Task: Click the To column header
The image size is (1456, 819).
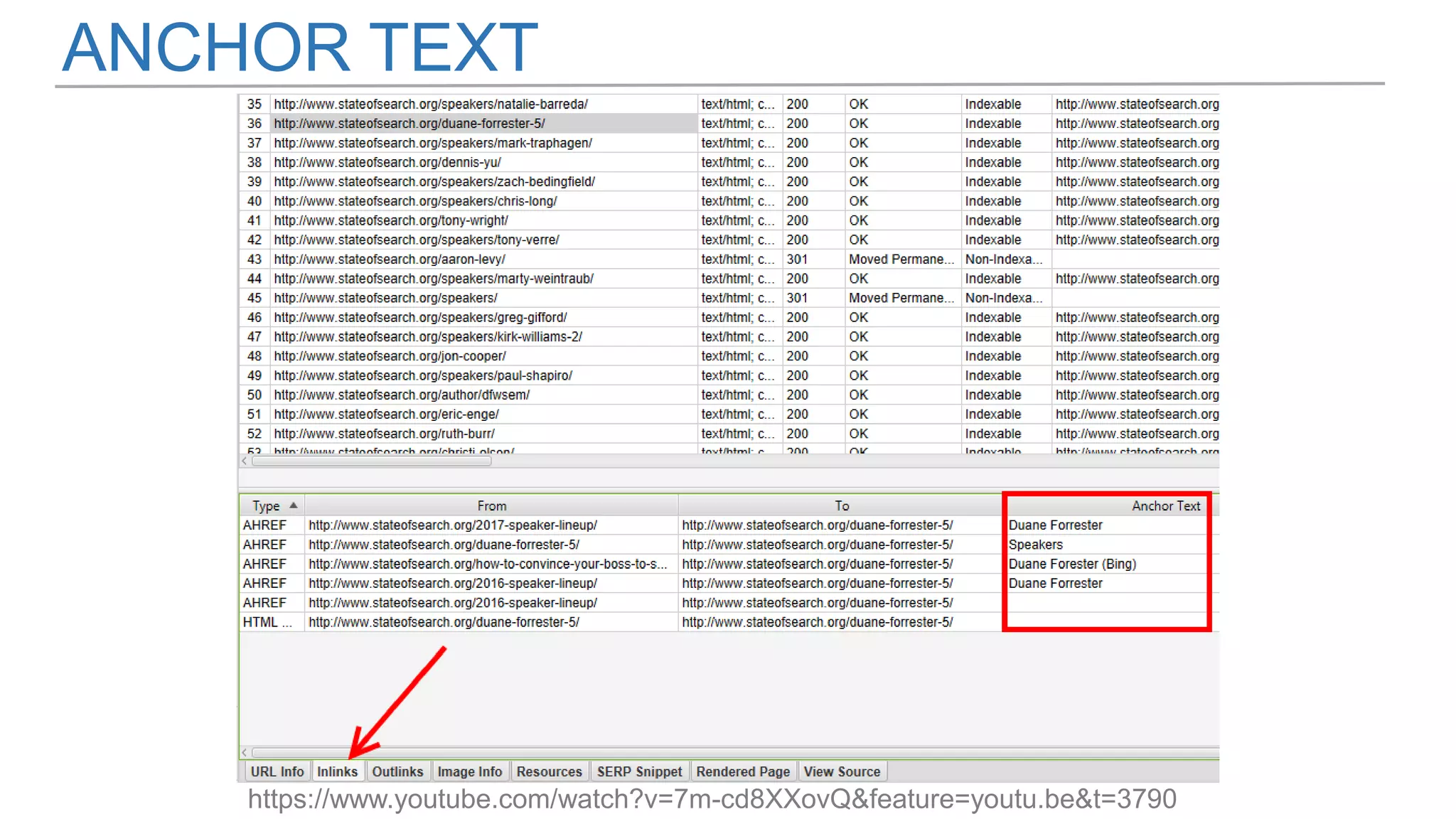Action: click(x=841, y=505)
